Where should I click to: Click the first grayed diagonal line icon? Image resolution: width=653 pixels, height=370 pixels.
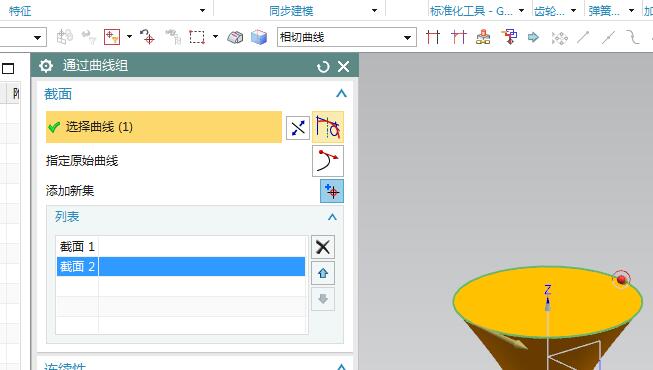pyautogui.click(x=583, y=37)
